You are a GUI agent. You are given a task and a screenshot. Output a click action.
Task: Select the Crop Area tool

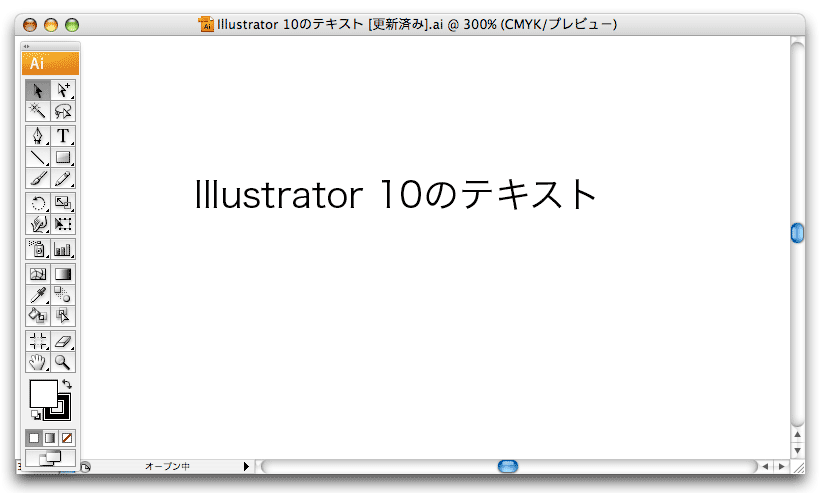point(38,341)
